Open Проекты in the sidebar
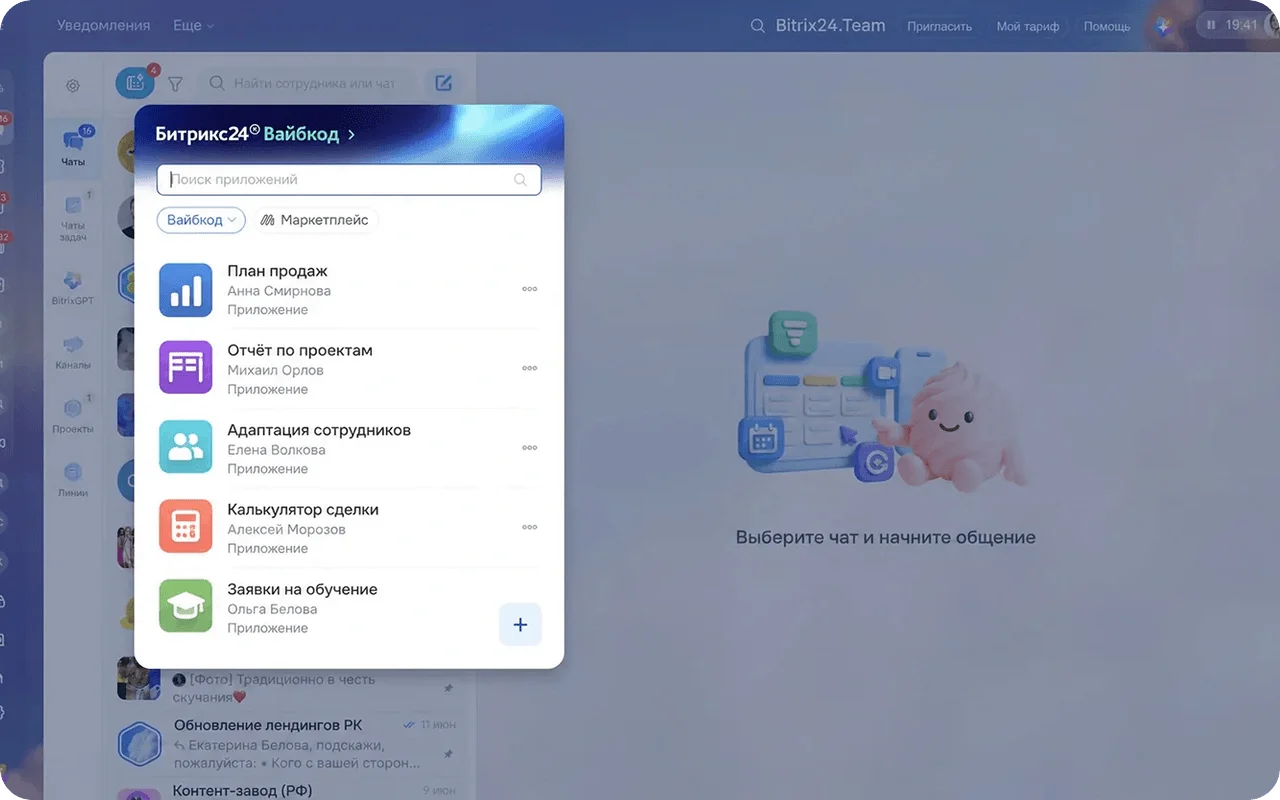Image resolution: width=1280 pixels, height=800 pixels. [73, 415]
